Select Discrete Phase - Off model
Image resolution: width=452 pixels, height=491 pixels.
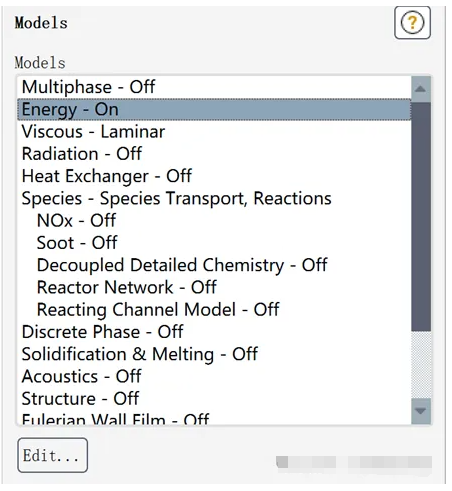click(214, 332)
